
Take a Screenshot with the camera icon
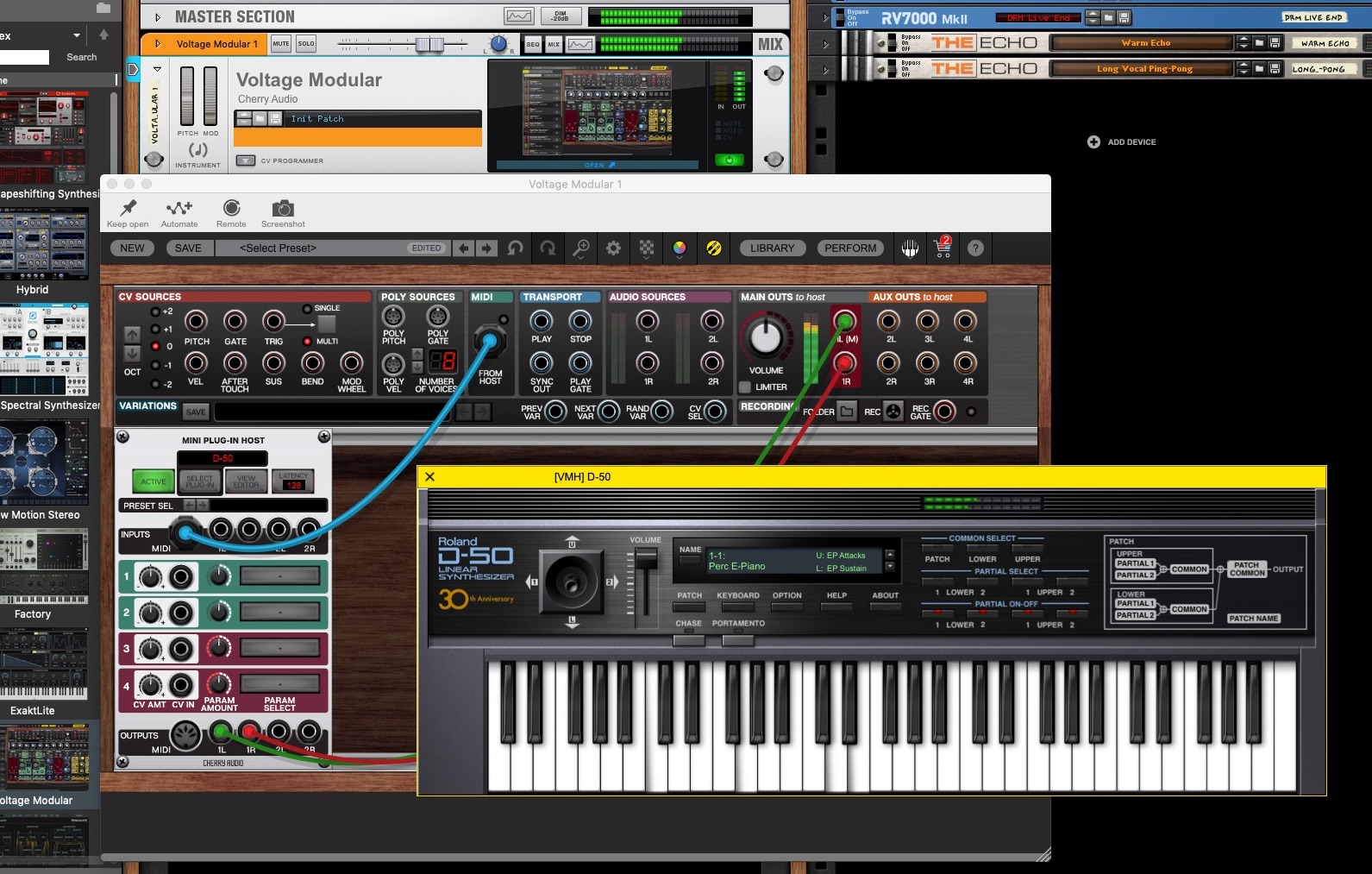(283, 208)
